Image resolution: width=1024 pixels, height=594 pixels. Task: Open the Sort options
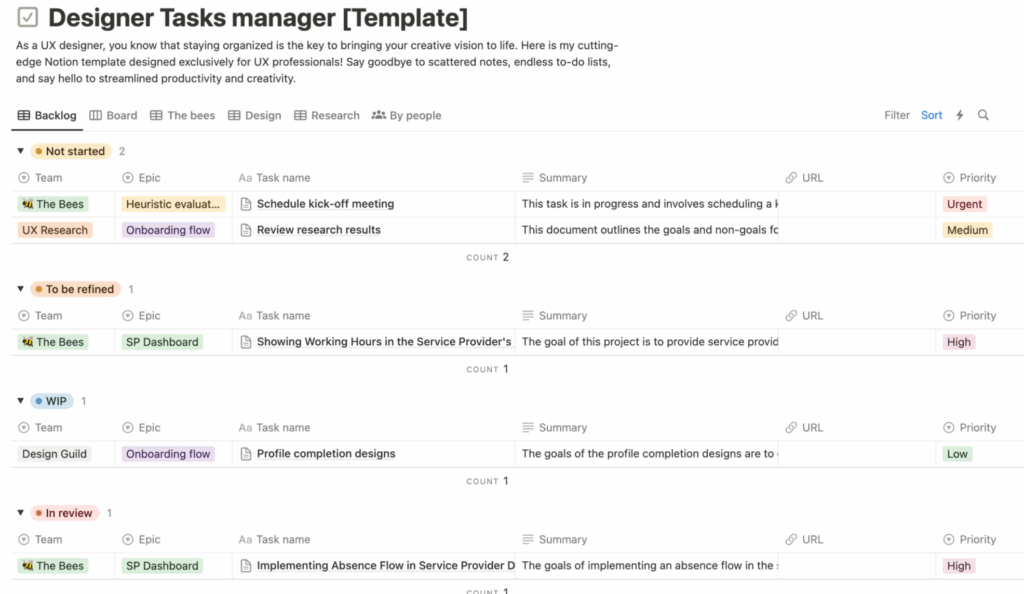[931, 115]
